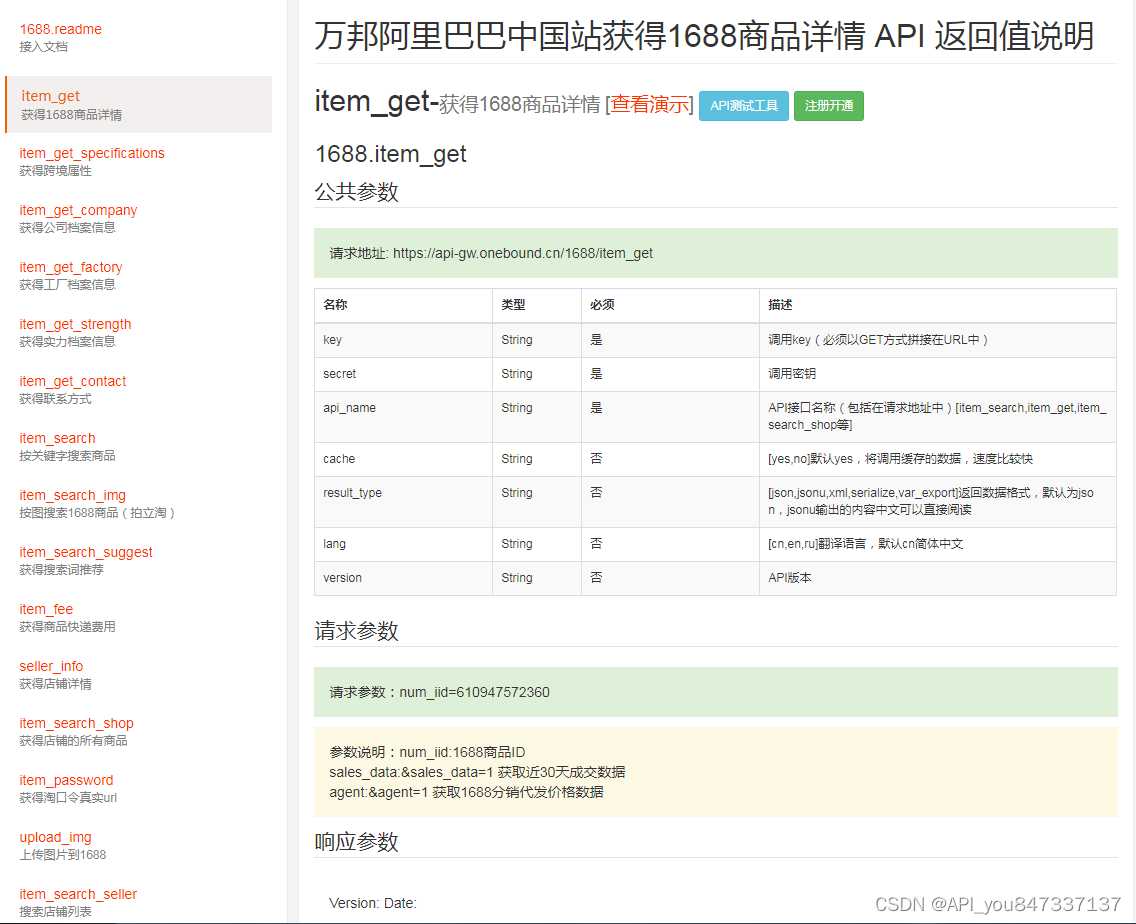Click the cache row's description text
This screenshot has width=1136, height=924.
[901, 459]
